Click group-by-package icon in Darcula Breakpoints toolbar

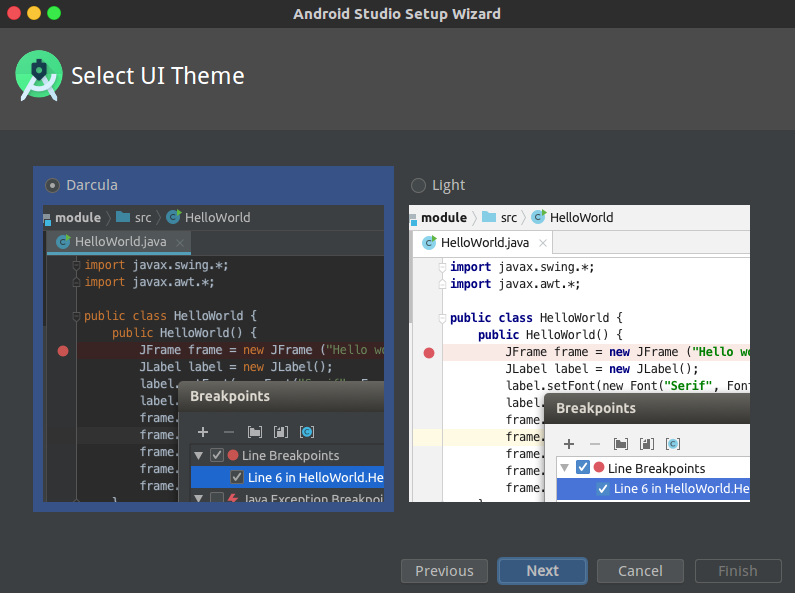(255, 432)
